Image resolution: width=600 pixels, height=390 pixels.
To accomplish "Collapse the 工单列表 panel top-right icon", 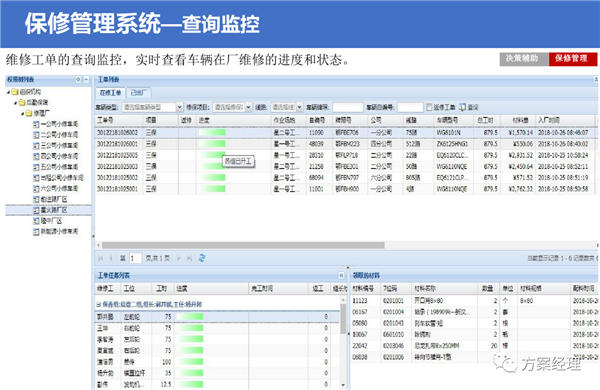I will tap(596, 79).
